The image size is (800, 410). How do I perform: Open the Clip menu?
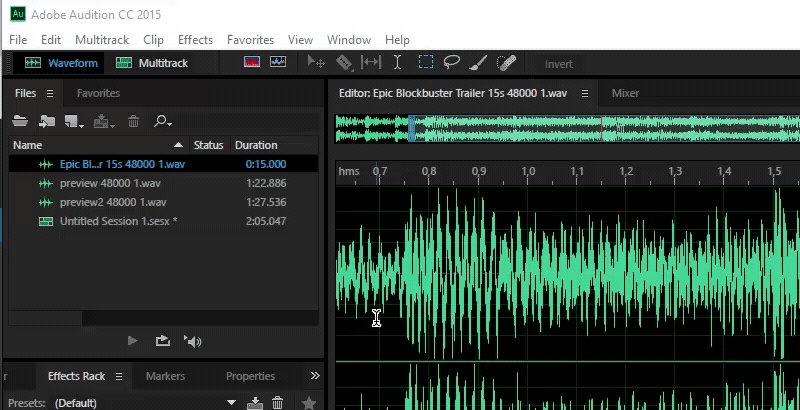[154, 40]
